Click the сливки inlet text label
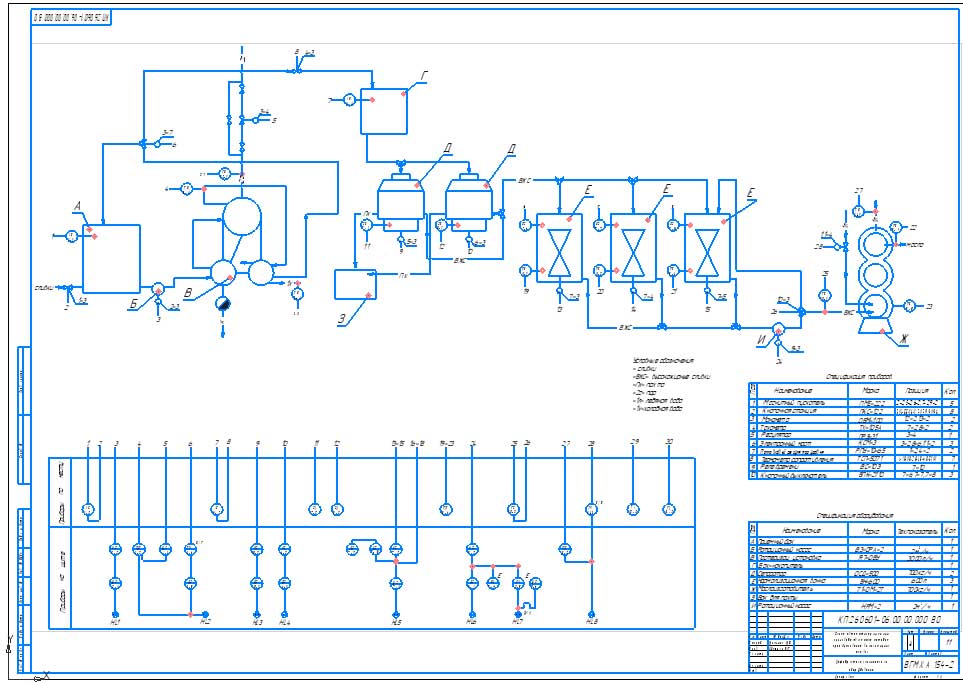The width and height of the screenshot is (963, 683). pos(45,287)
